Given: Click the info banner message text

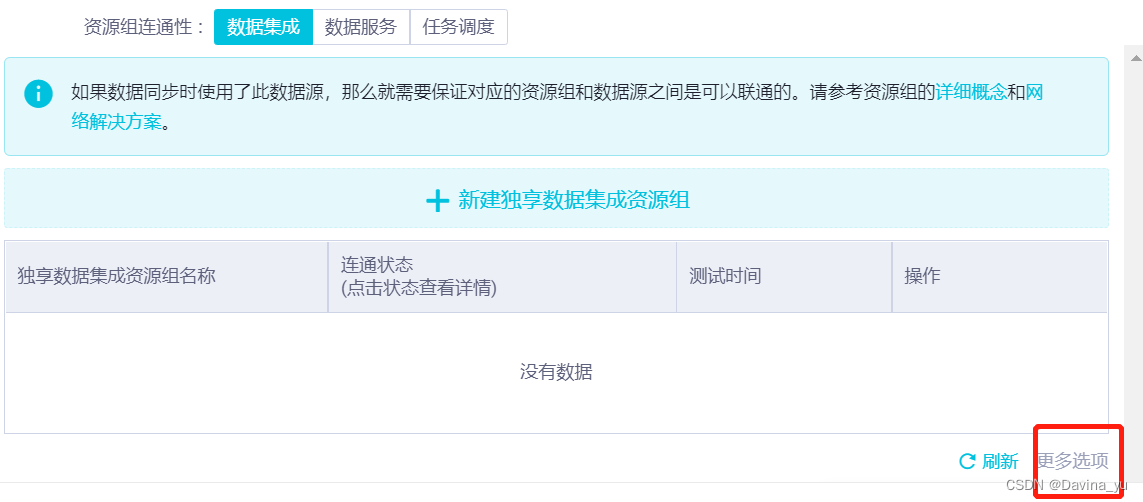Looking at the screenshot, I should click(500, 93).
